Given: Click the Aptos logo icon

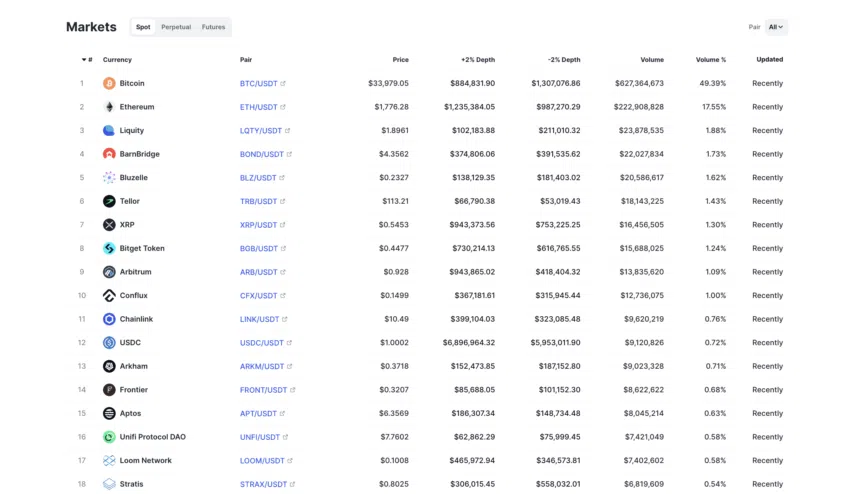Looking at the screenshot, I should point(109,413).
